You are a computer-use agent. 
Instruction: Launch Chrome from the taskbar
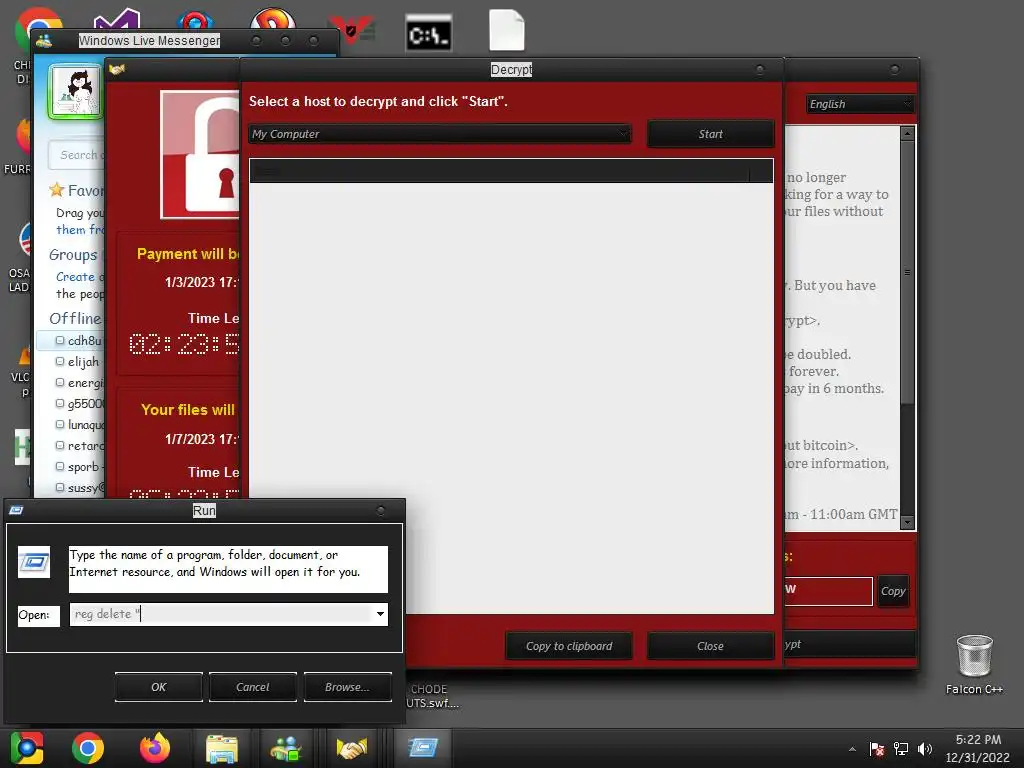(x=88, y=748)
